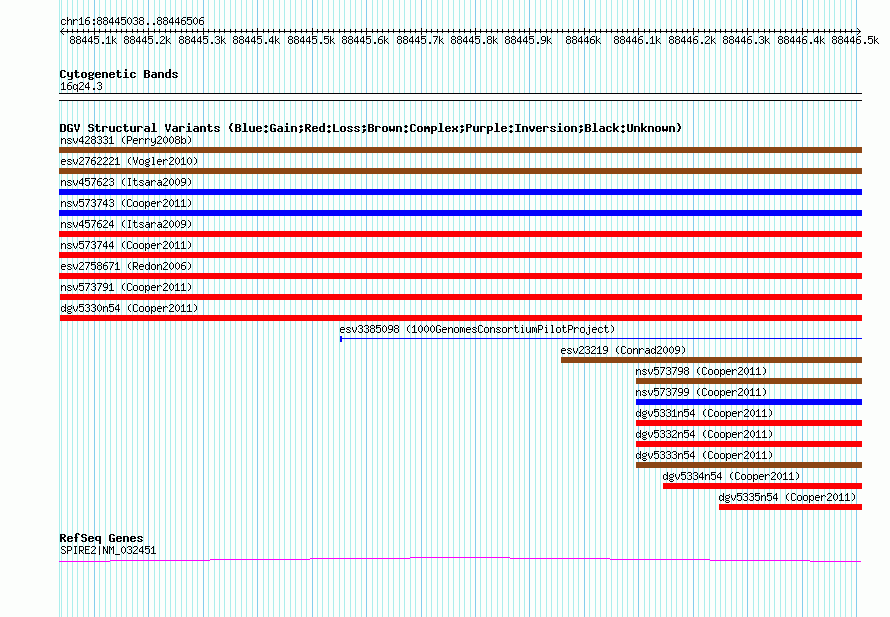Select the chr16:88445038..88446506 coordinate text

click(x=132, y=21)
